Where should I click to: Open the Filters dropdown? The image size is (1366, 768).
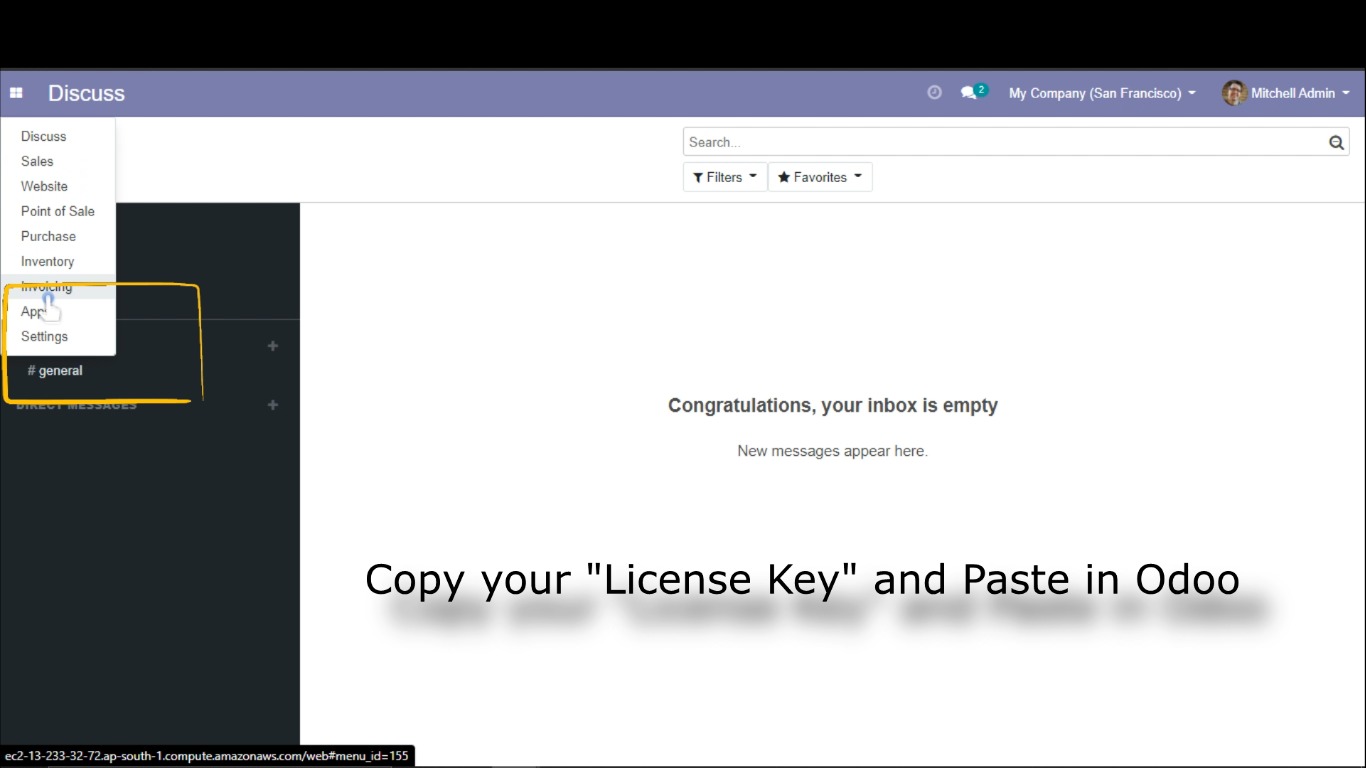coord(725,177)
